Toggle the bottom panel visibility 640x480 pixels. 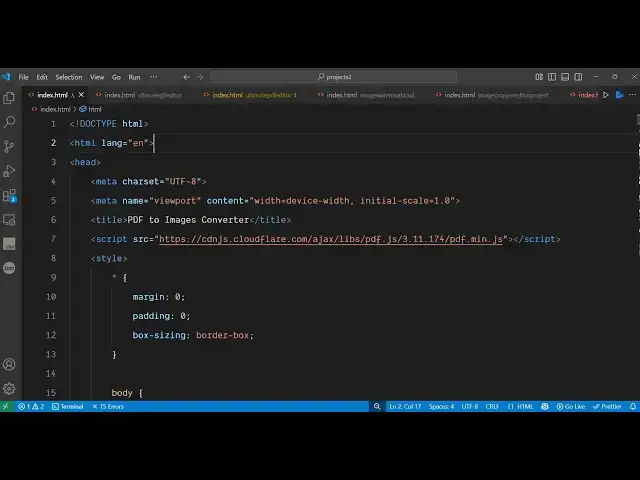click(565, 77)
